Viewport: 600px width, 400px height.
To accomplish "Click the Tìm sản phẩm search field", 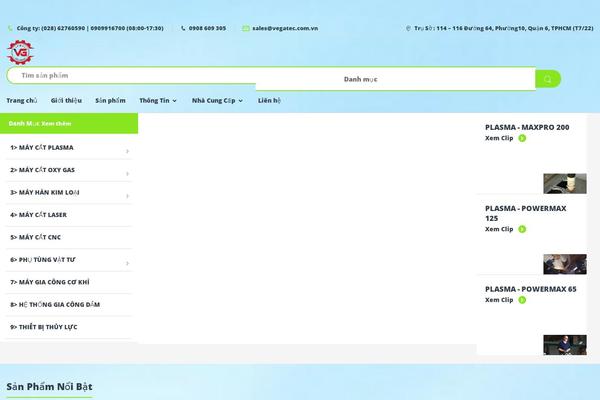I will click(x=132, y=75).
